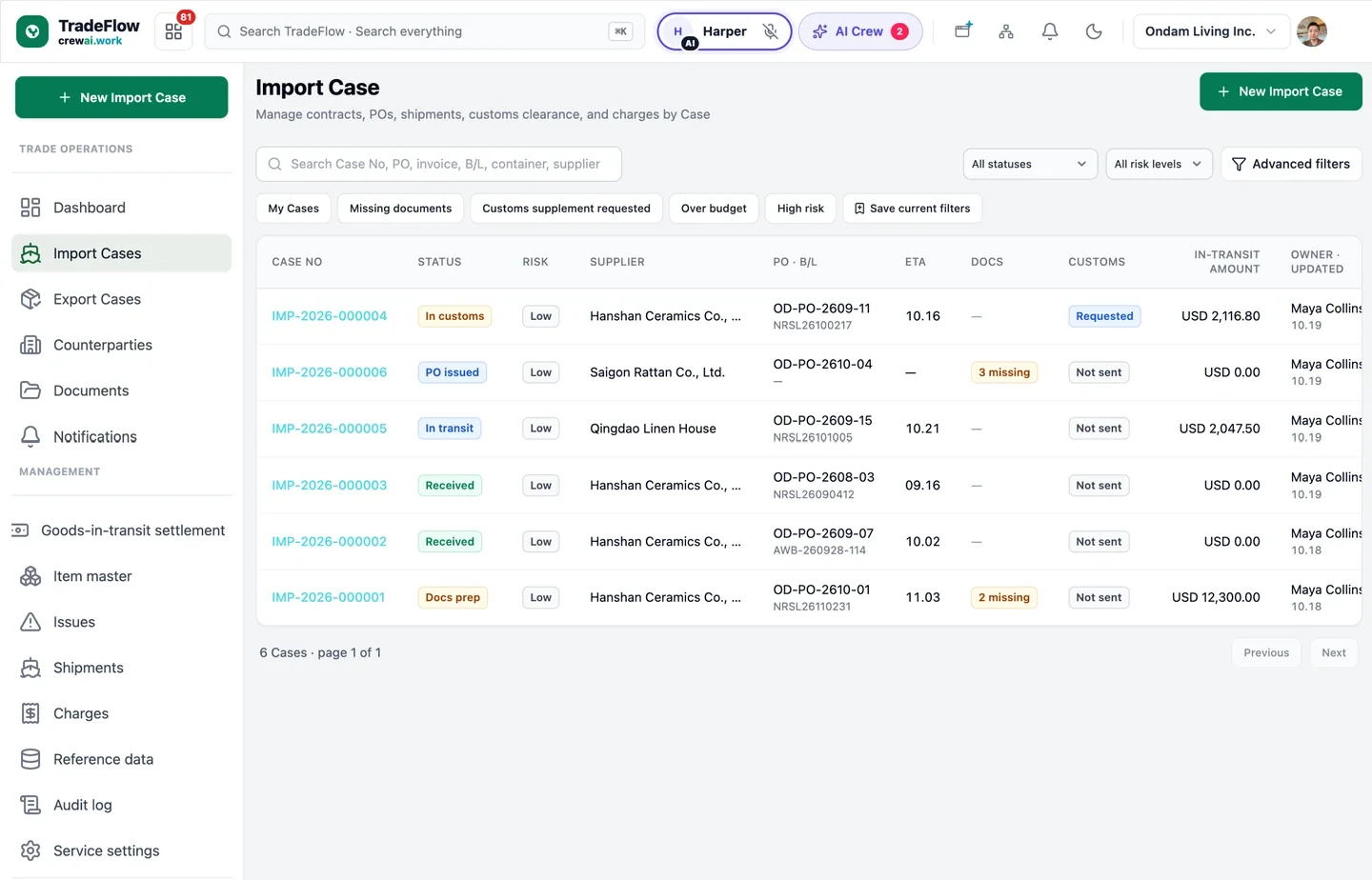Select Import Cases in sidebar

122,253
